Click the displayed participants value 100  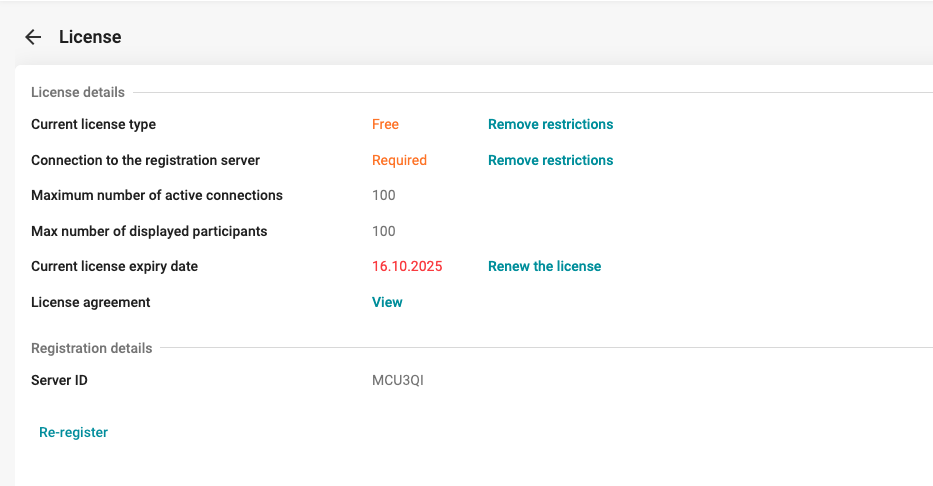tap(384, 231)
